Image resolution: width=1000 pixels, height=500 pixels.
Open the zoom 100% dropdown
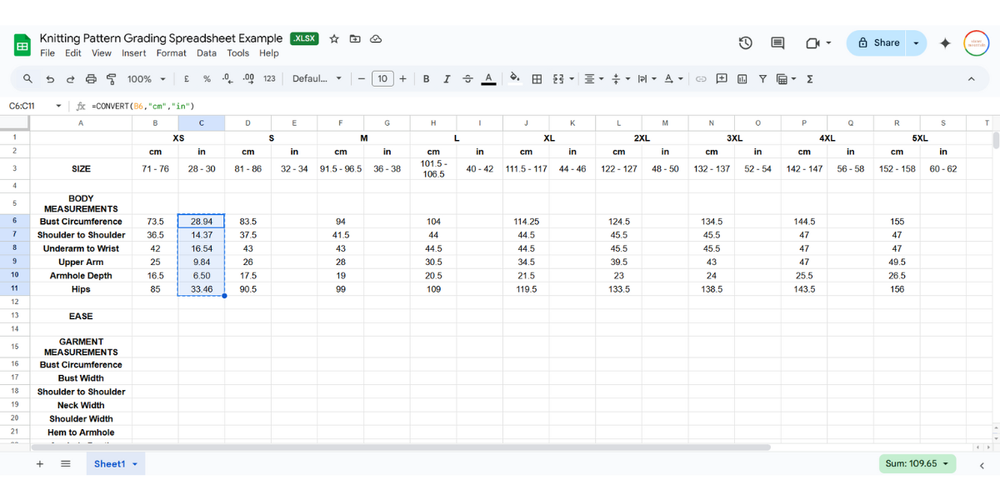146,79
